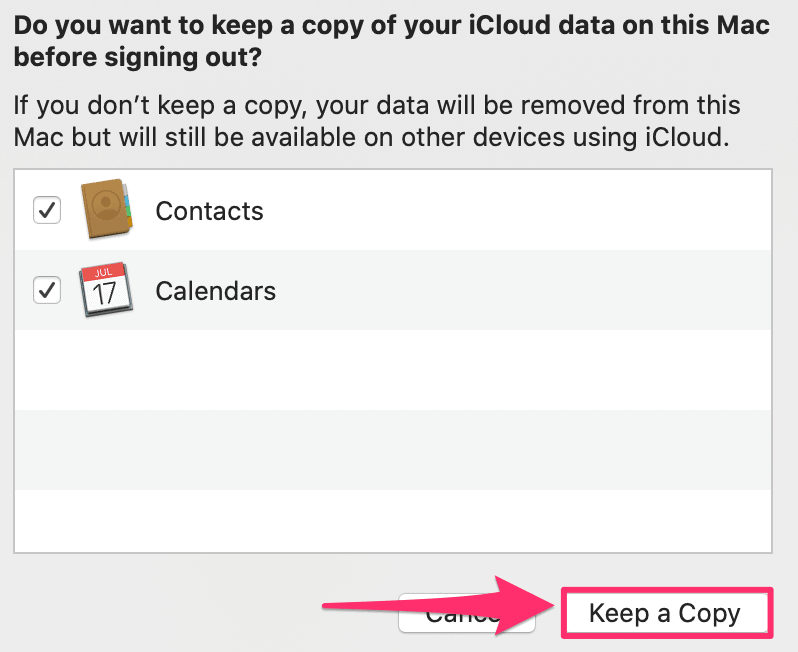
Task: Click the empty third row in the list
Action: 393,370
